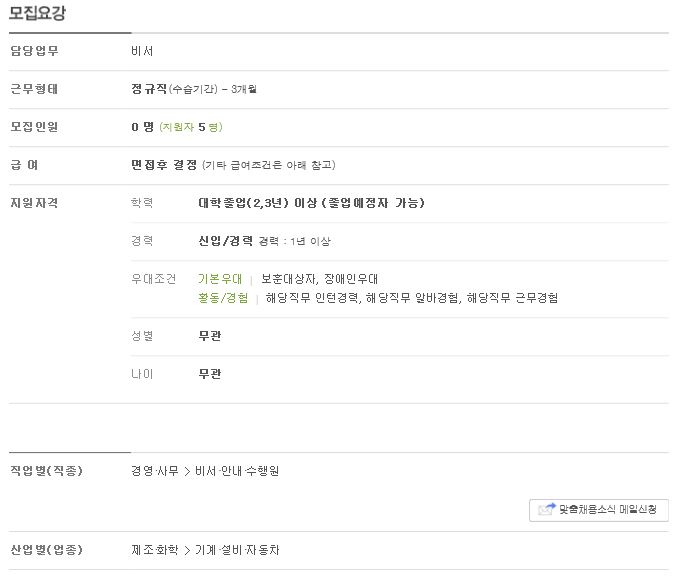Click the chevron after 제조·화학
Viewport: 685px width, 578px height.
[x=187, y=550]
